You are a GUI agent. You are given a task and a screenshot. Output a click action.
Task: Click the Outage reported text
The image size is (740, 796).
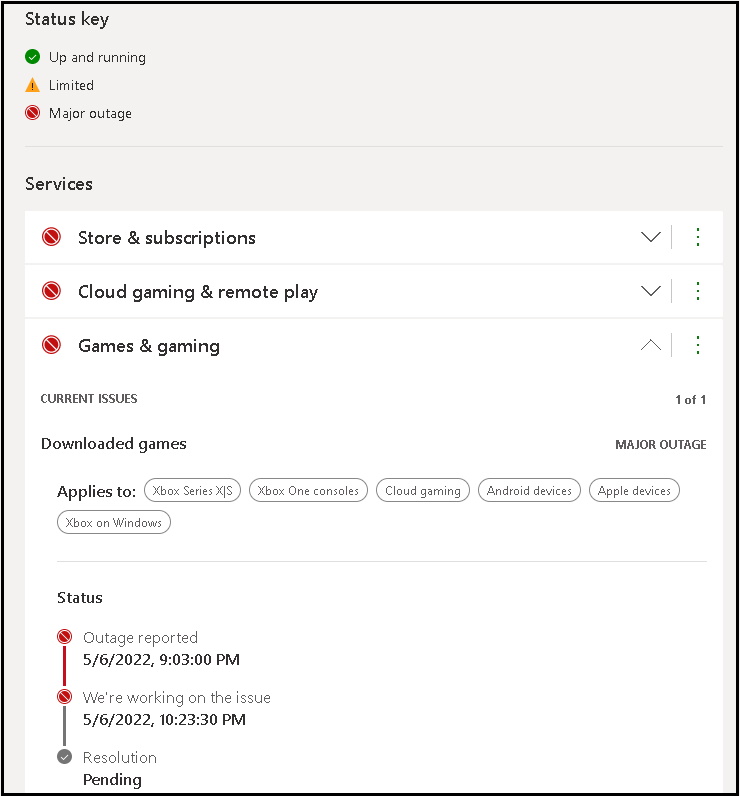pyautogui.click(x=140, y=638)
